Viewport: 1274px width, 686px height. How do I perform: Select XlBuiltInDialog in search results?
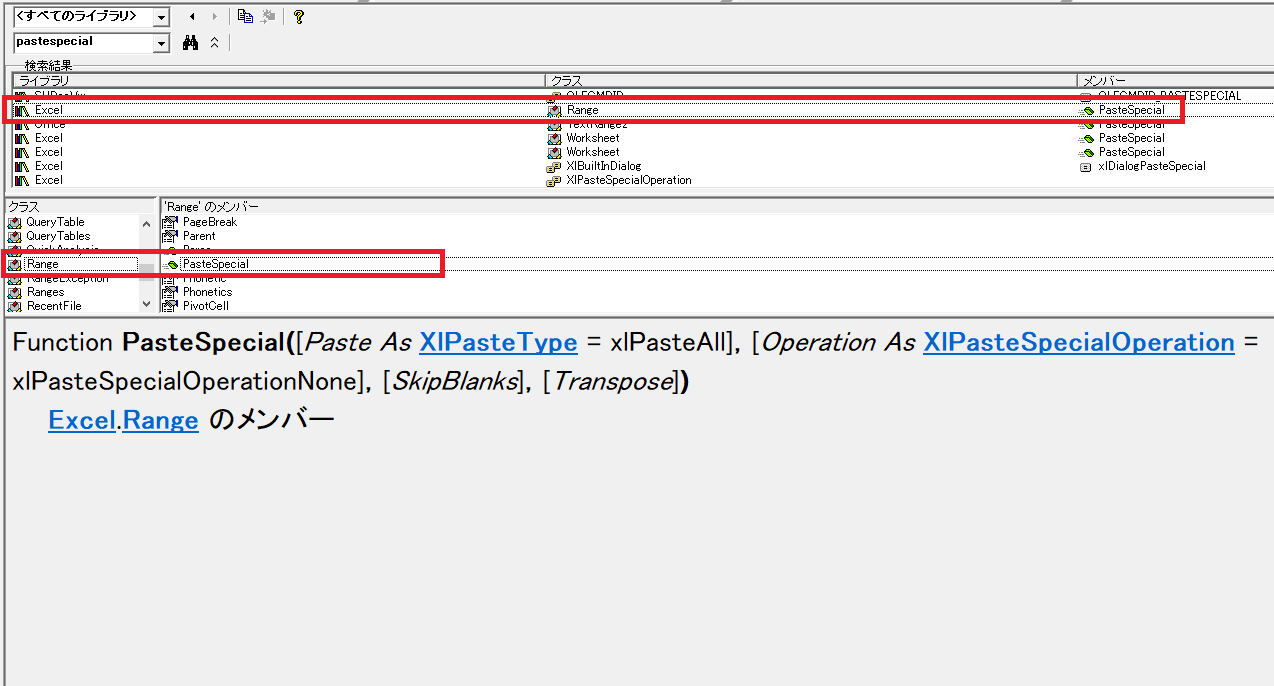[x=603, y=166]
